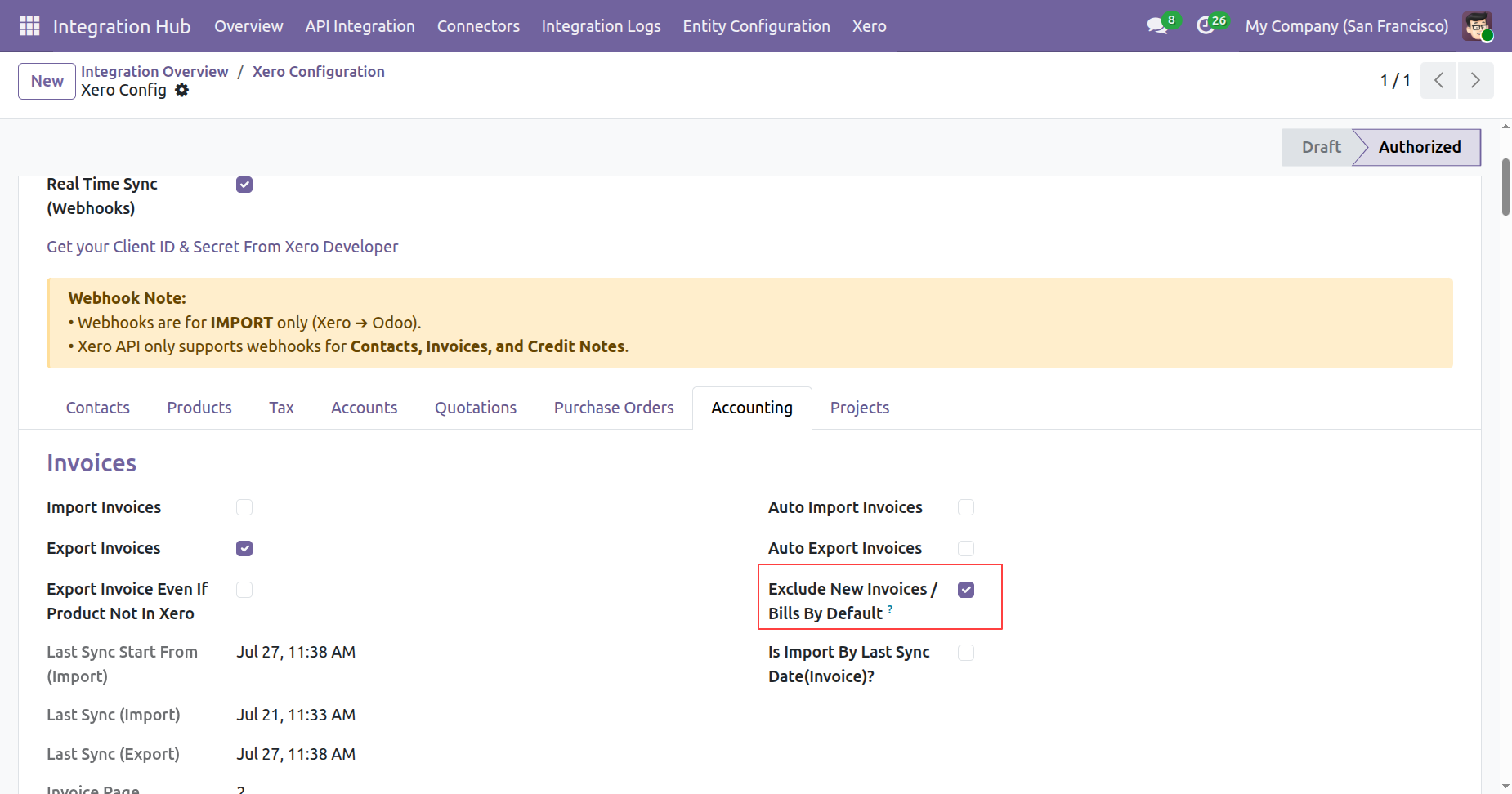Select the Authorized status
Viewport: 1512px width, 794px height.
click(1419, 147)
